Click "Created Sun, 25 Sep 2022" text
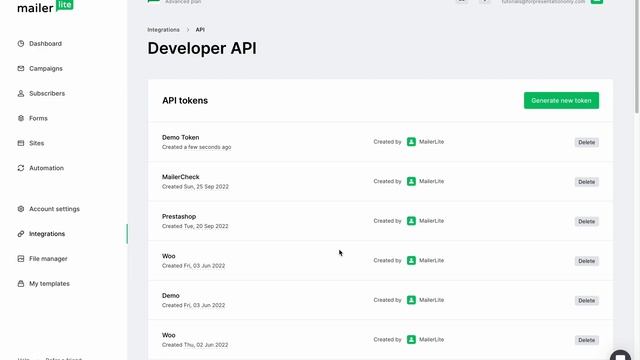 pos(195,187)
